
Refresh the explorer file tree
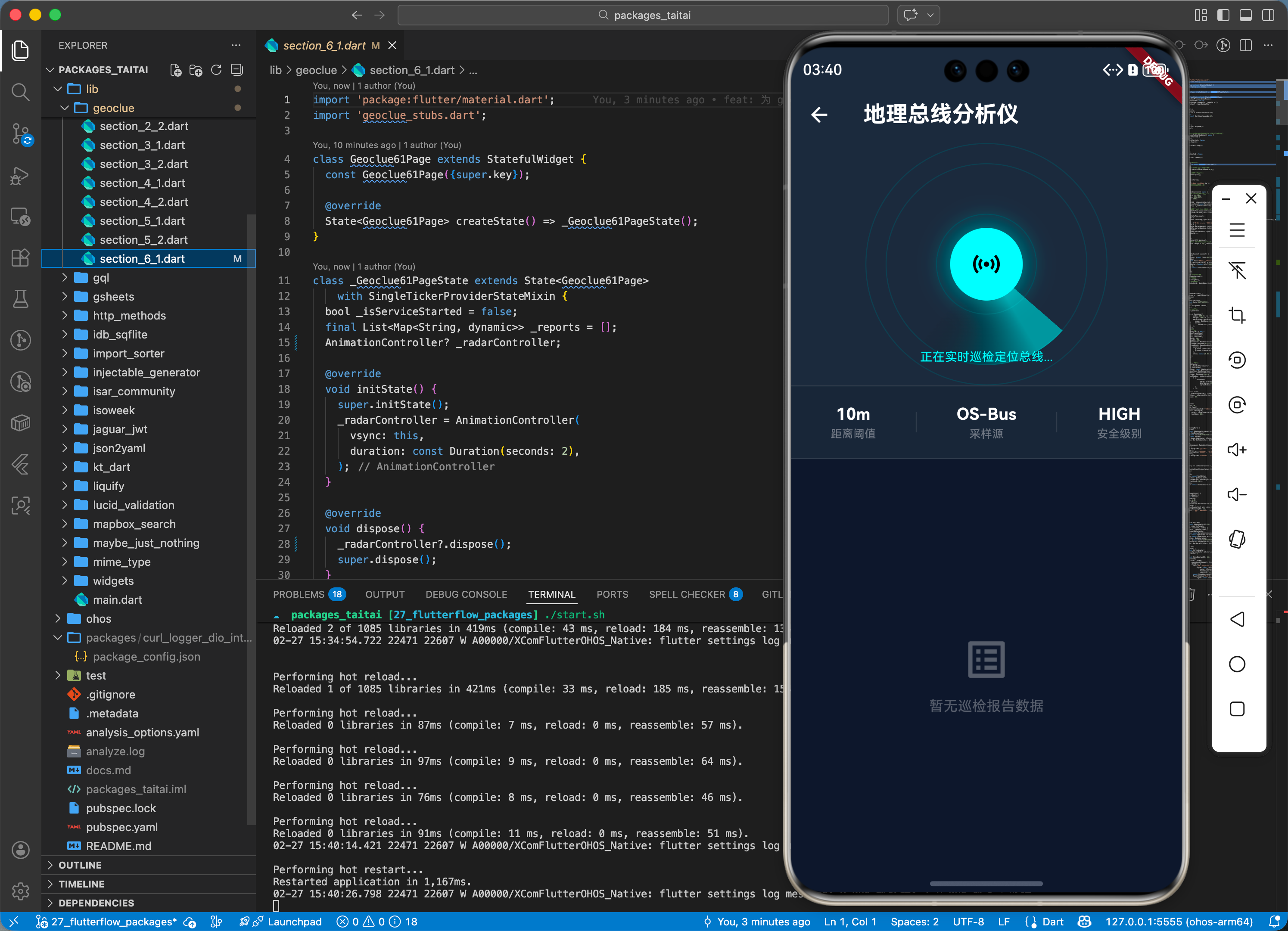click(x=216, y=70)
